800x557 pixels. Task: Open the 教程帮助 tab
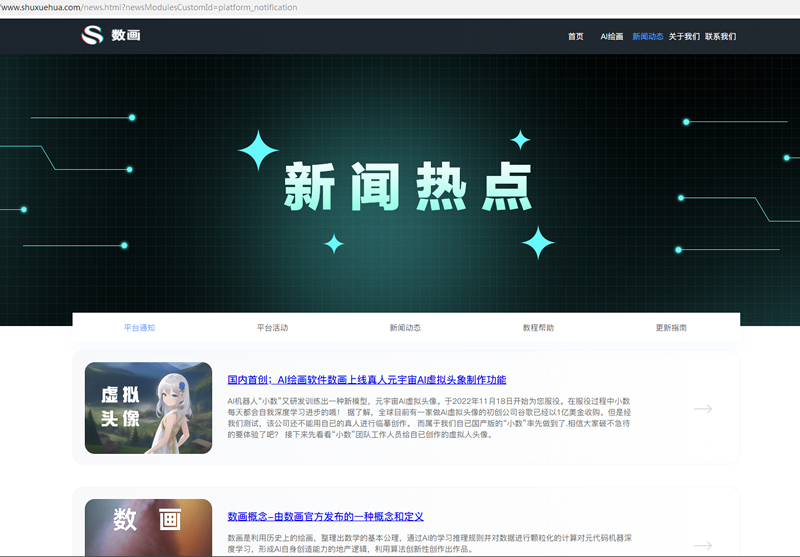(x=538, y=327)
